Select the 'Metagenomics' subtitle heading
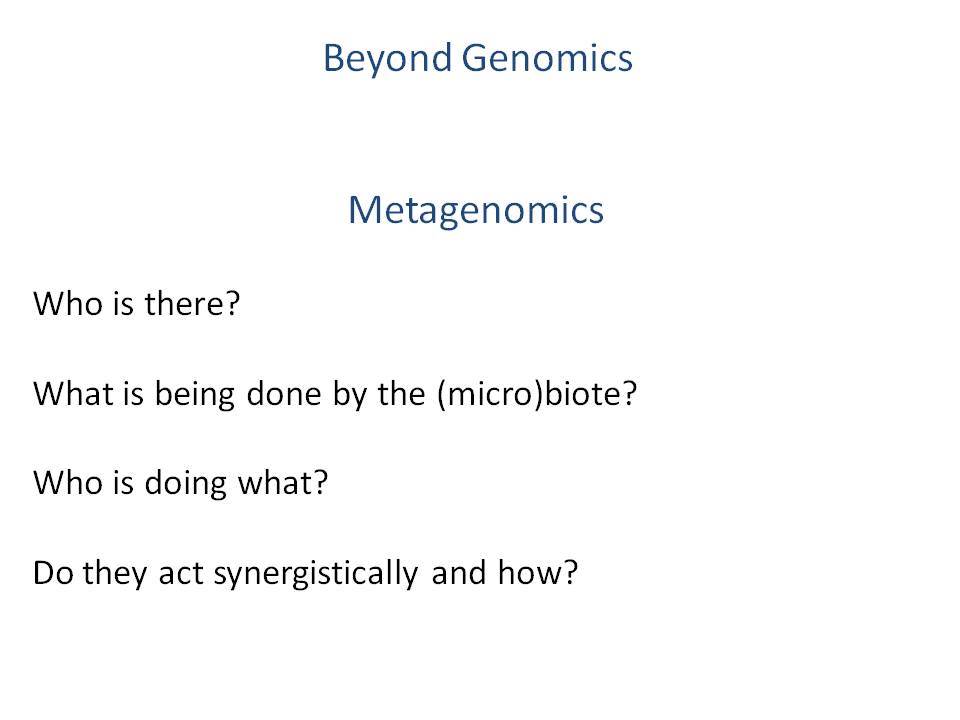Viewport: 960px width, 720px height. tap(476, 211)
